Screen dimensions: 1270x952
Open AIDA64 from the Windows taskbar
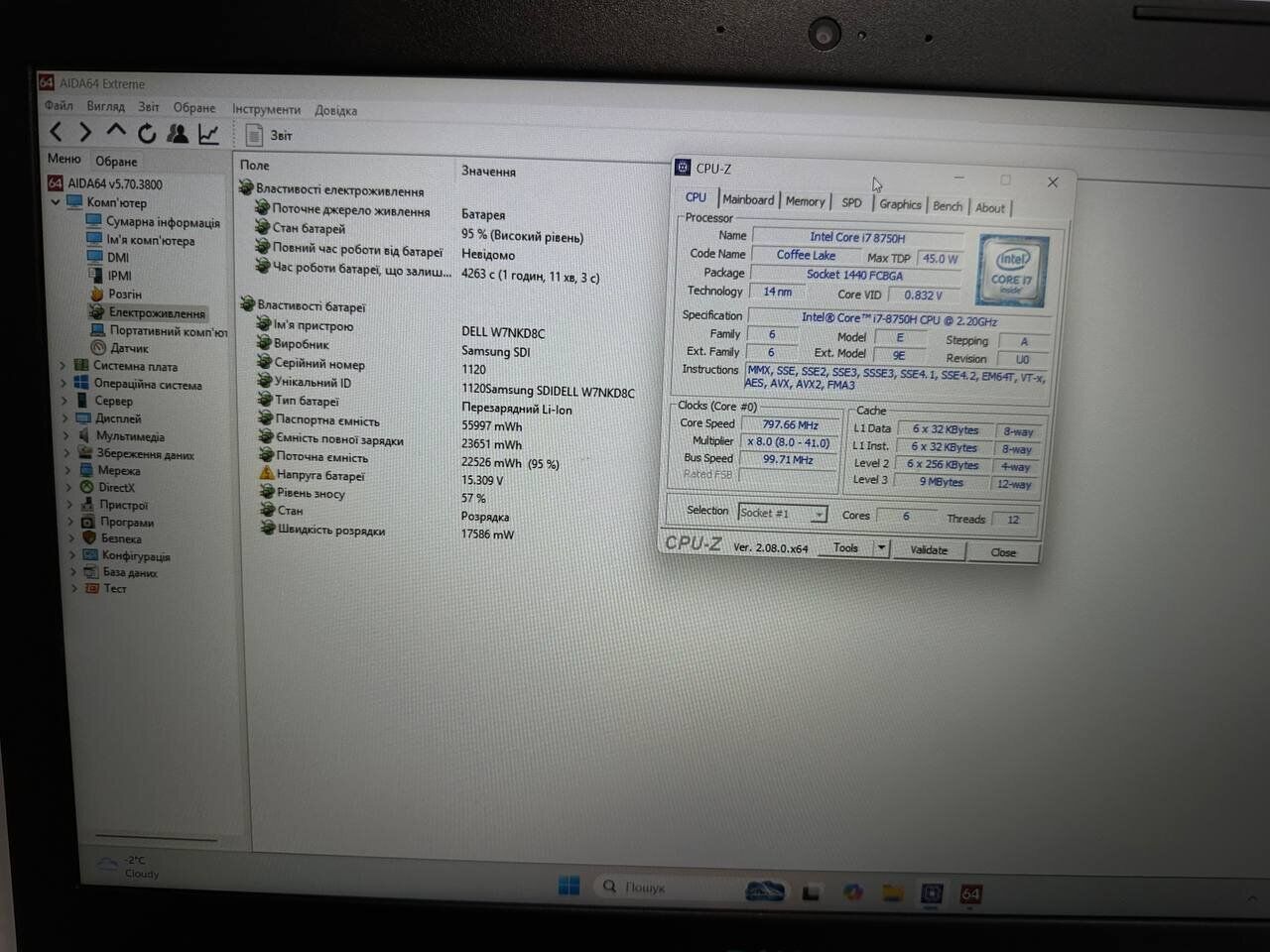[970, 894]
